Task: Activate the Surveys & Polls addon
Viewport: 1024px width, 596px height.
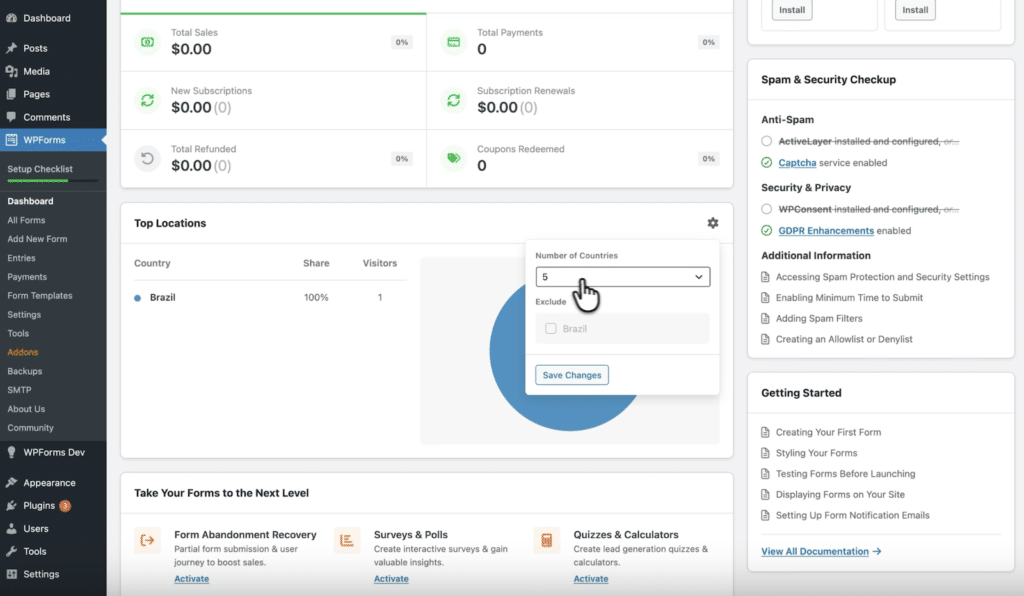Action: point(391,579)
